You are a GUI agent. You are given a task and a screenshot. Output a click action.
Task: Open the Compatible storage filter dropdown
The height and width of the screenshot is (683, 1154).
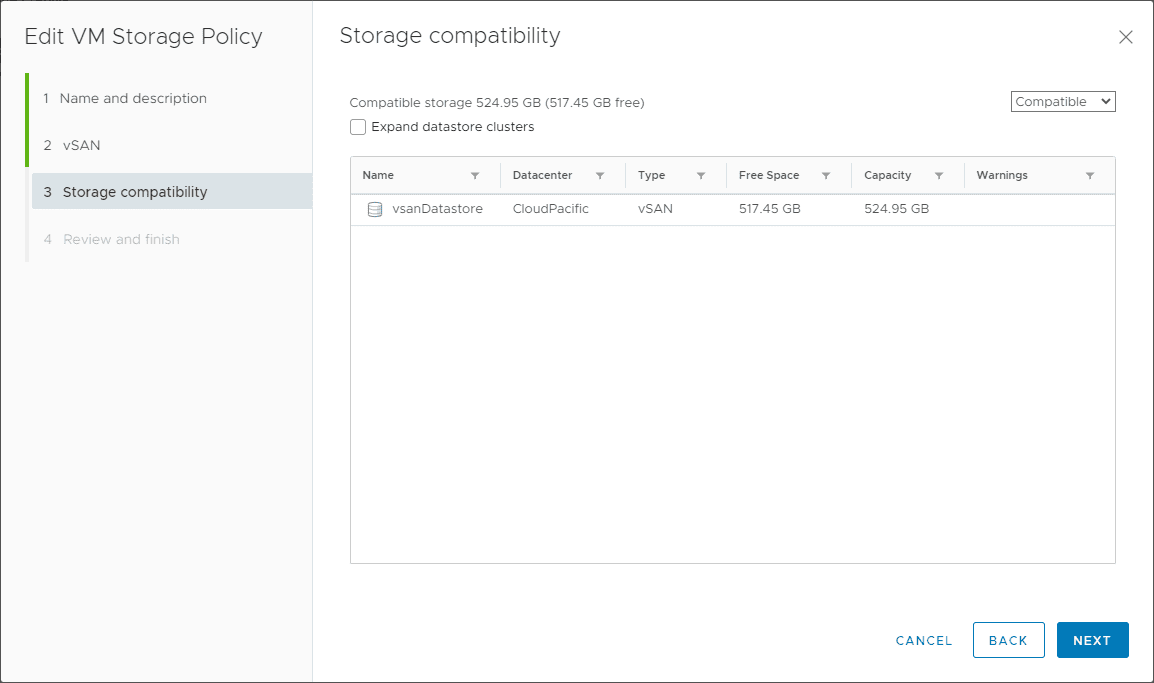[x=1062, y=101]
